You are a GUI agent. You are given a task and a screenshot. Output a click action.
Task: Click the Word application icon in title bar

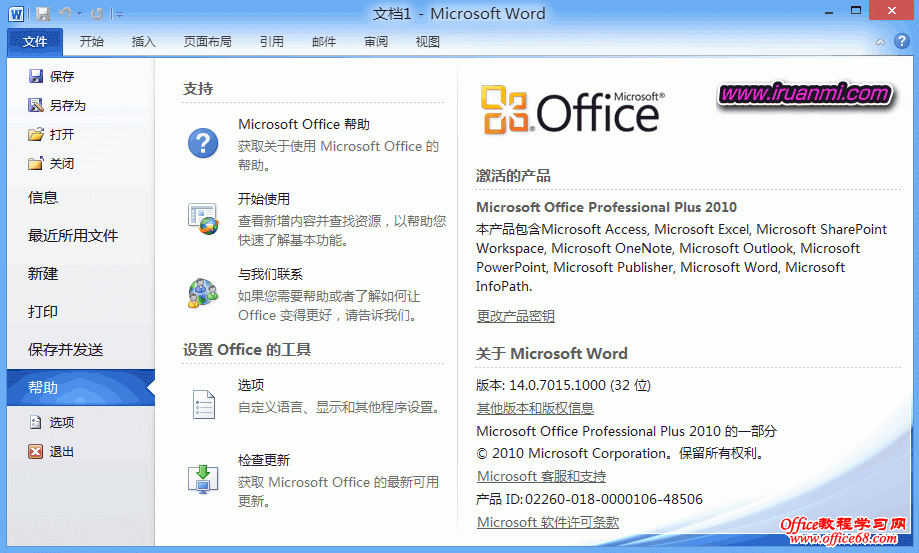click(16, 14)
